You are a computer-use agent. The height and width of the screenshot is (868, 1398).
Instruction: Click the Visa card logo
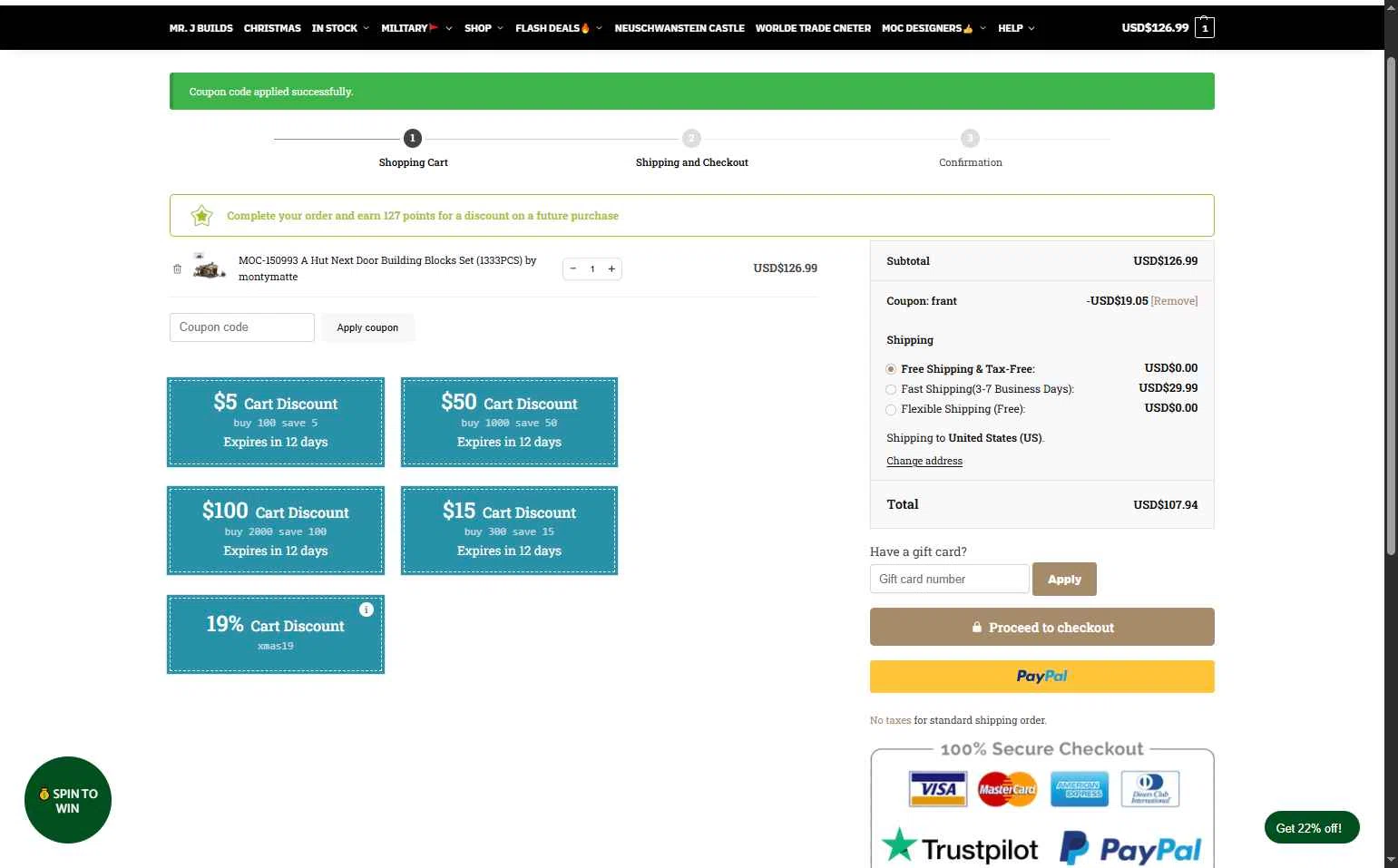(x=938, y=788)
